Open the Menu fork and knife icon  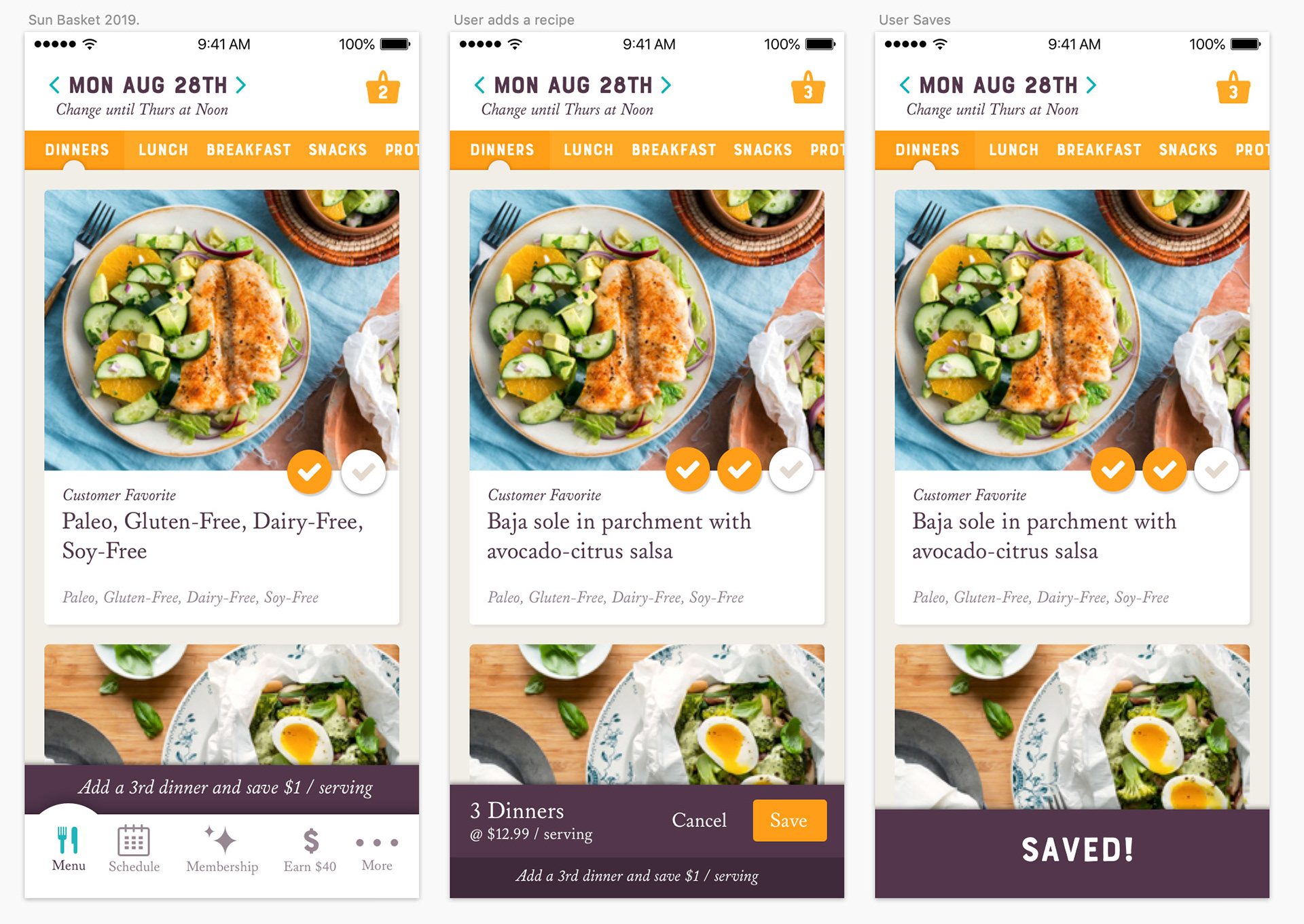[x=68, y=840]
